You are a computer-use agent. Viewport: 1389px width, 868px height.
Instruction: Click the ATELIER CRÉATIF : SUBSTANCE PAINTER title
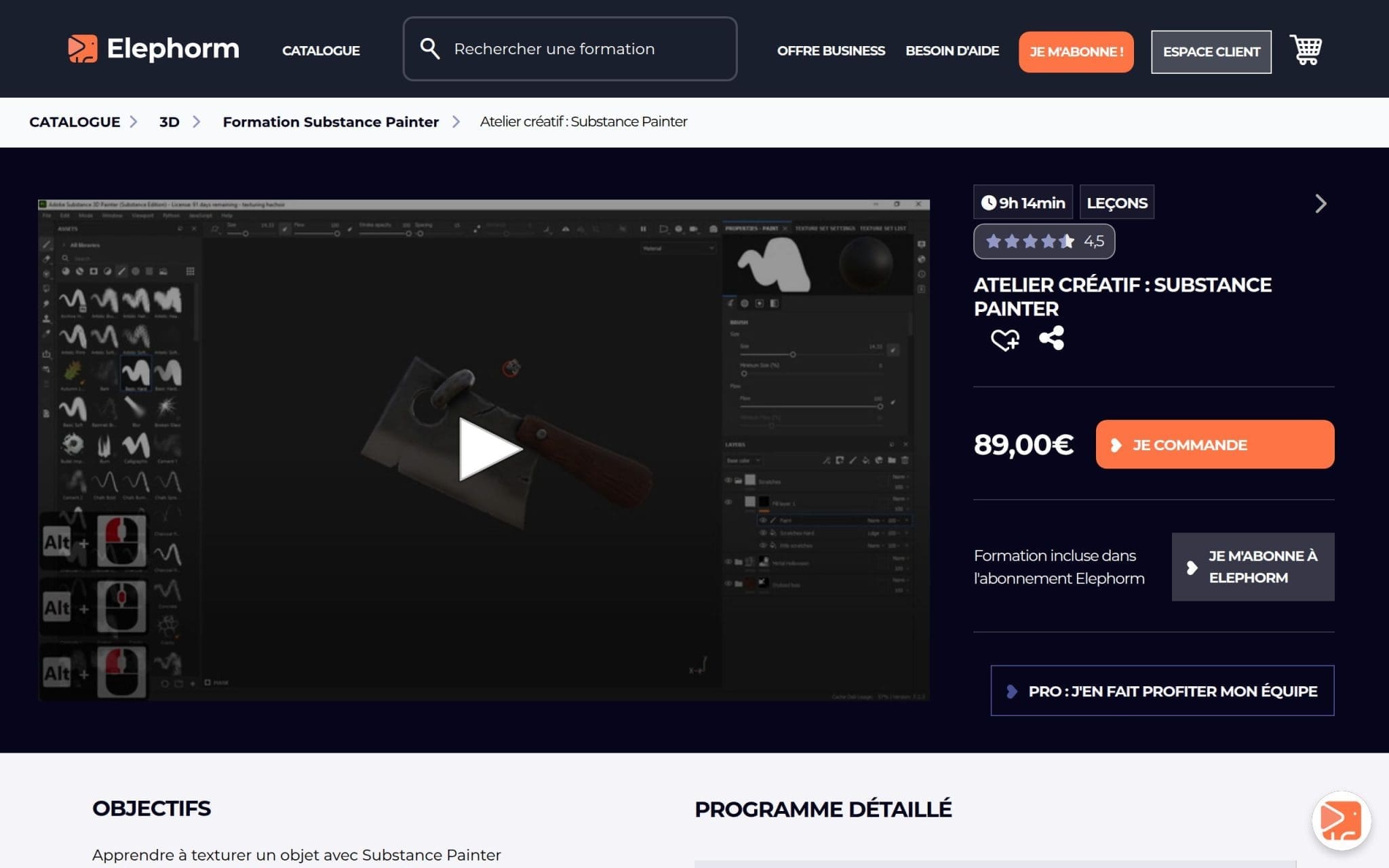point(1122,296)
